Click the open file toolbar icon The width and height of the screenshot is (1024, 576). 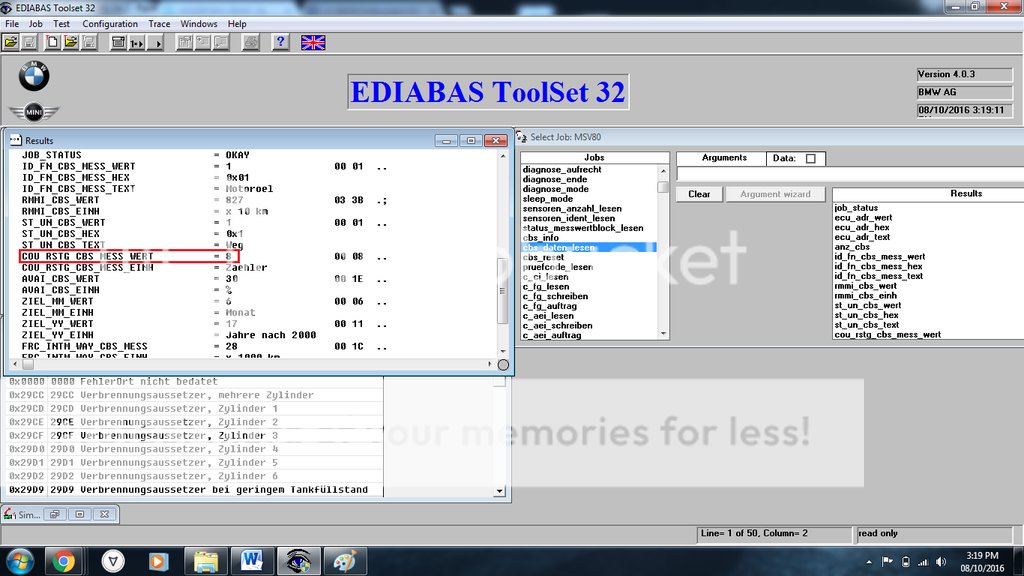(x=11, y=43)
